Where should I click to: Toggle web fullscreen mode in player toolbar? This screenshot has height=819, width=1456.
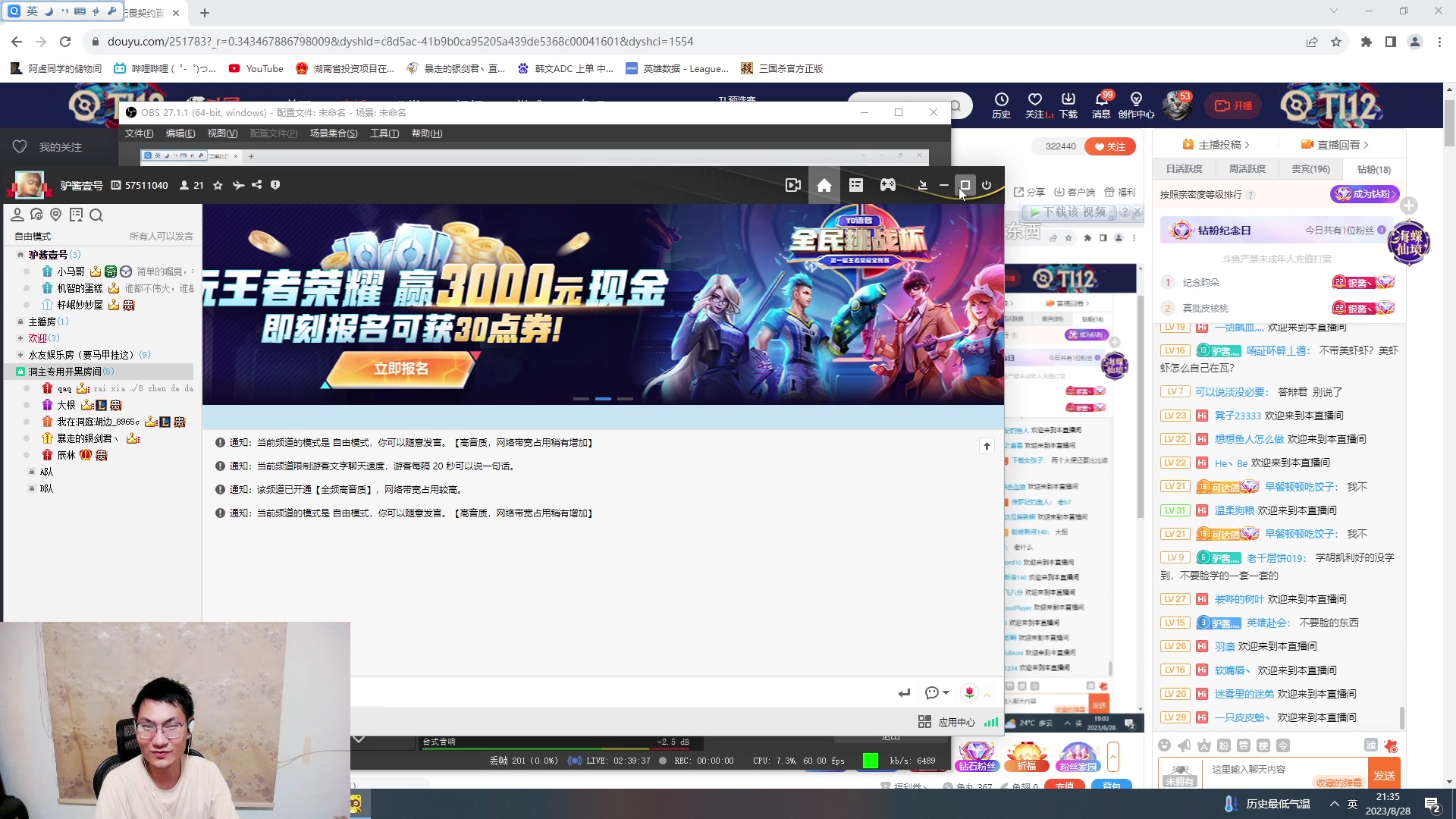point(965,184)
